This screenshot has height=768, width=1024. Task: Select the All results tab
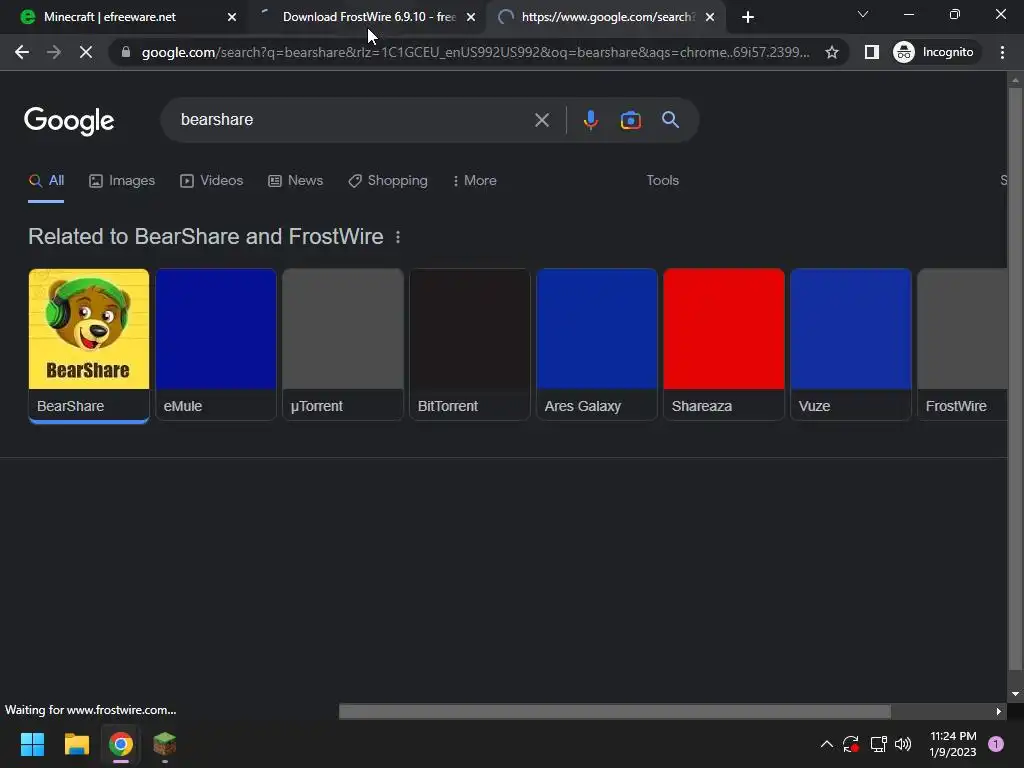pyautogui.click(x=46, y=181)
